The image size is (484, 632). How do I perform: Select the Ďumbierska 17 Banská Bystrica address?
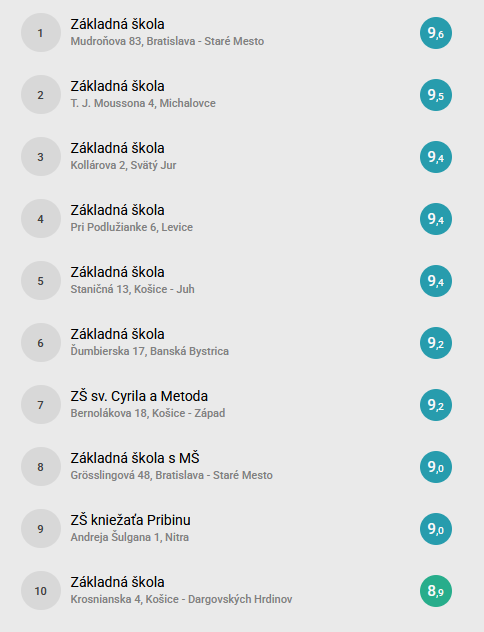tap(150, 351)
